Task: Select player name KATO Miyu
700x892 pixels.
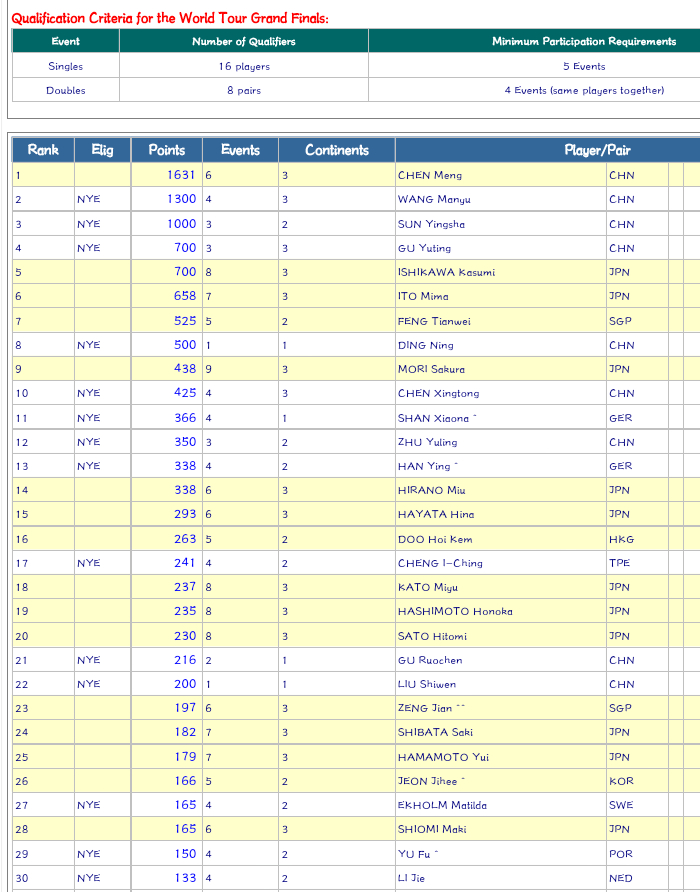Action: tap(428, 587)
